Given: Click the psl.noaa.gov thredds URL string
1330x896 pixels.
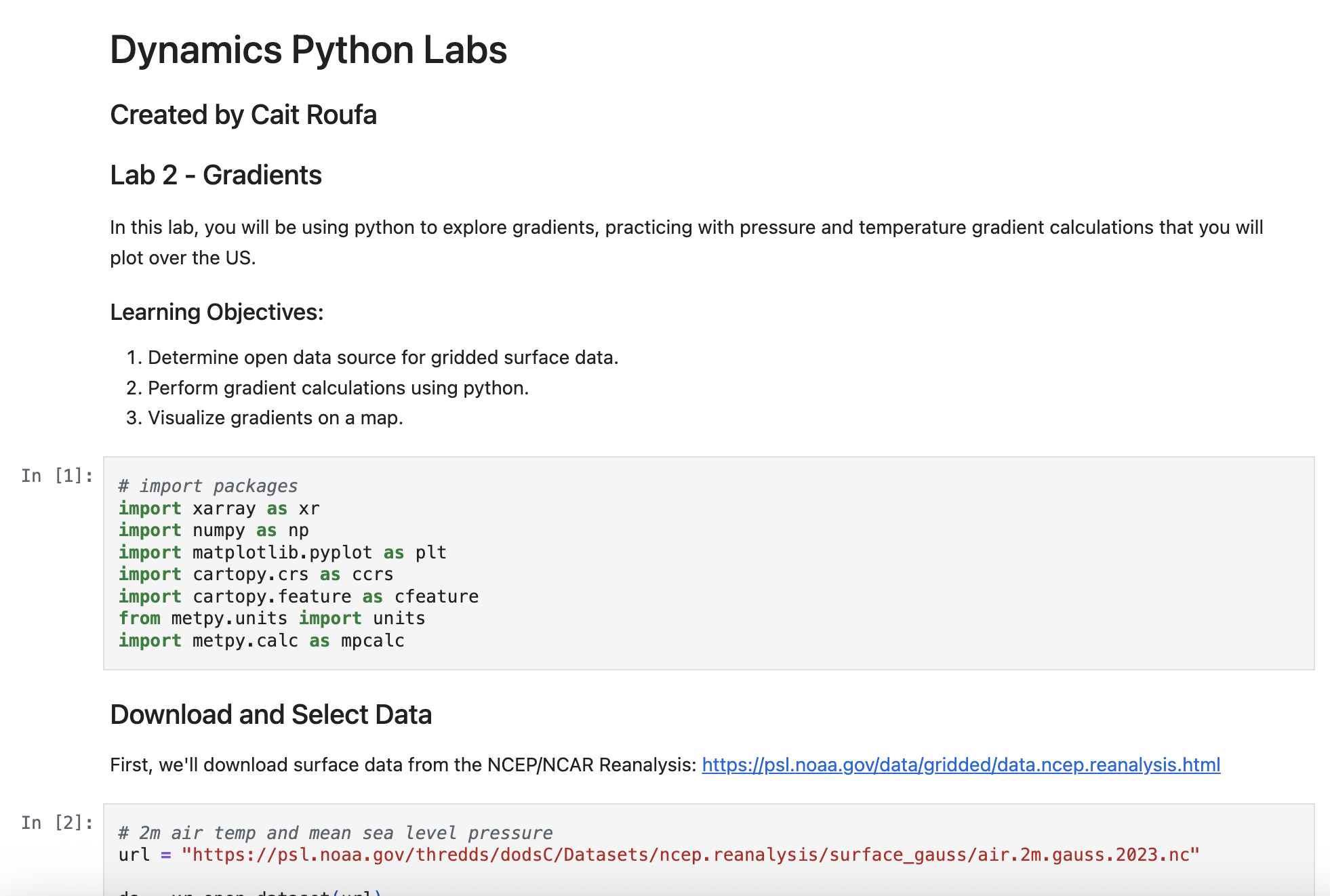Looking at the screenshot, I should pyautogui.click(x=690, y=855).
